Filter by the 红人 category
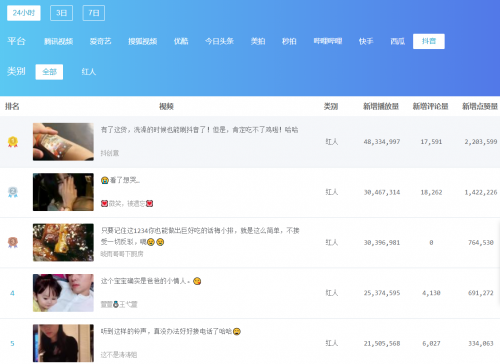Viewport: 500px width, 364px height. [x=89, y=72]
